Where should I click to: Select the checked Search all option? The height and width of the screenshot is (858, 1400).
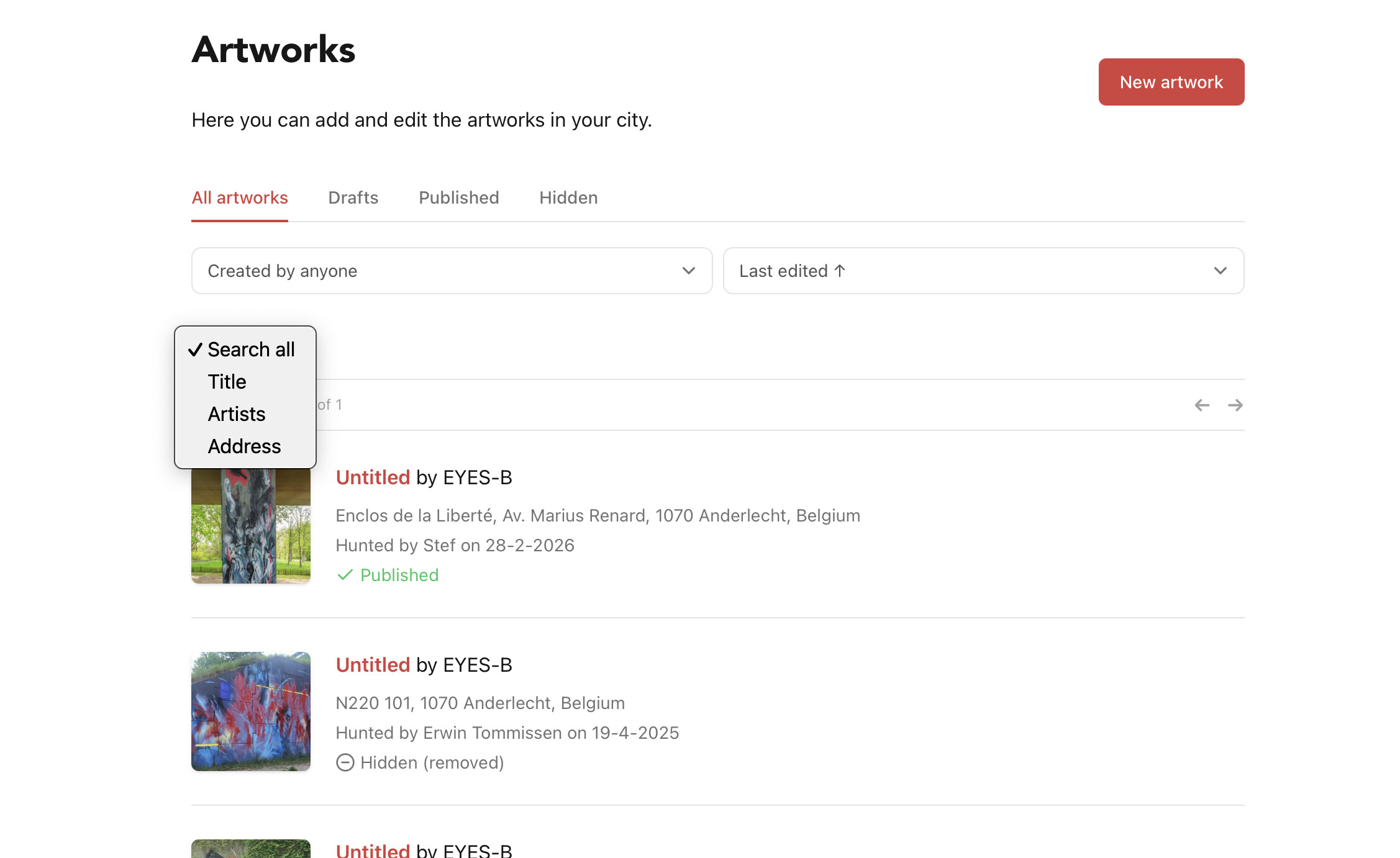pos(250,350)
